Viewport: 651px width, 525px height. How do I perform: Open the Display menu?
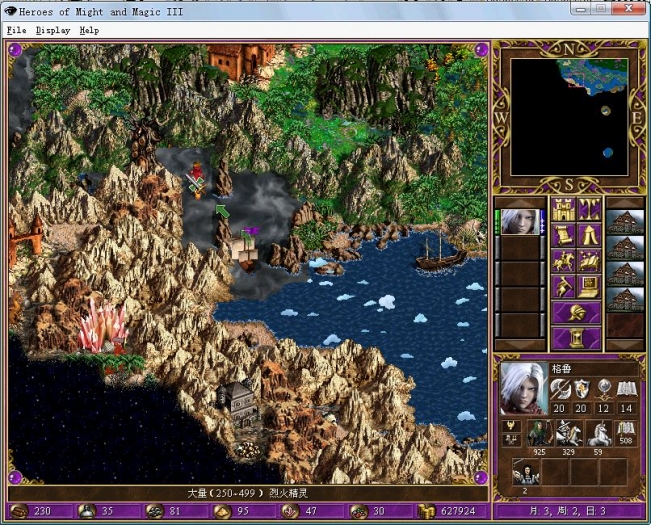click(53, 30)
